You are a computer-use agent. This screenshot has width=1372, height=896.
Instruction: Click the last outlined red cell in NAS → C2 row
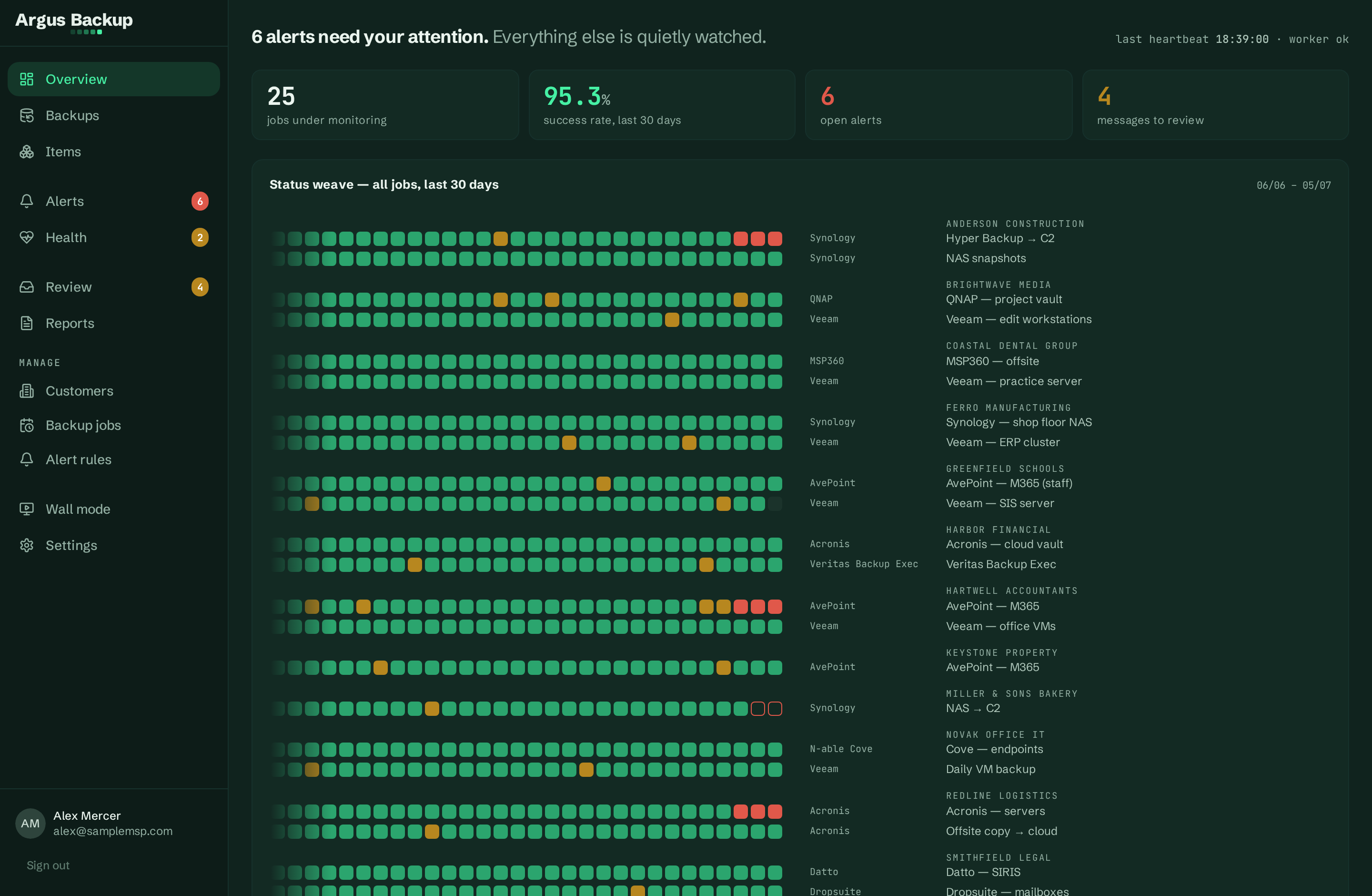(x=775, y=709)
